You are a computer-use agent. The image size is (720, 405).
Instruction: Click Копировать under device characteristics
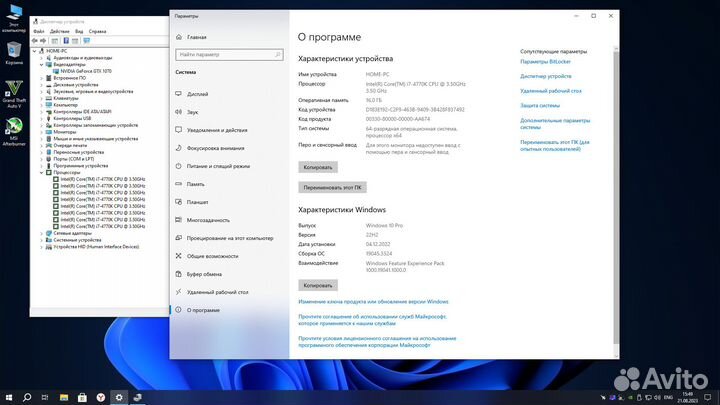318,167
